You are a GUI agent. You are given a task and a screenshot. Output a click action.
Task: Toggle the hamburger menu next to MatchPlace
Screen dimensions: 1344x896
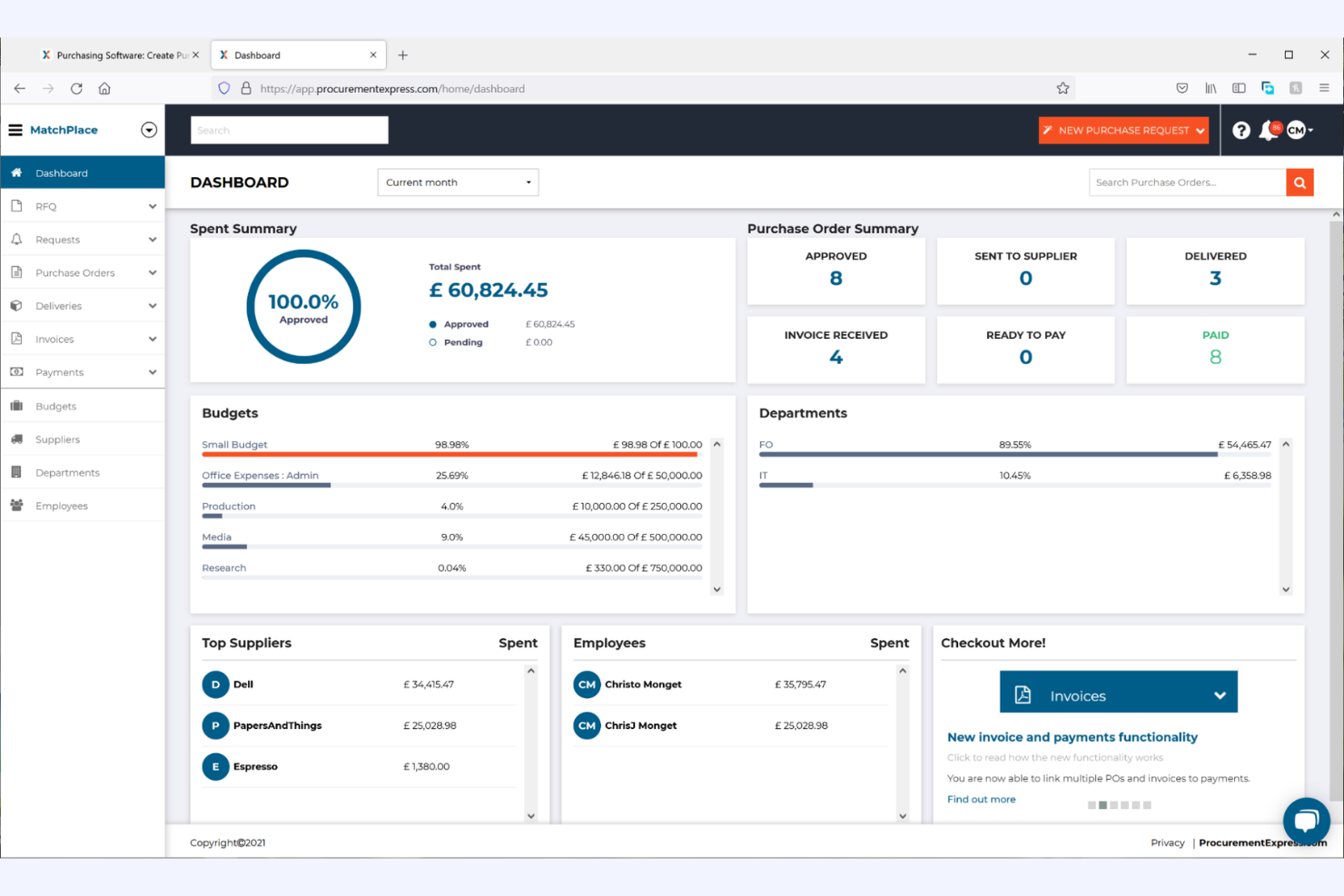[x=15, y=130]
